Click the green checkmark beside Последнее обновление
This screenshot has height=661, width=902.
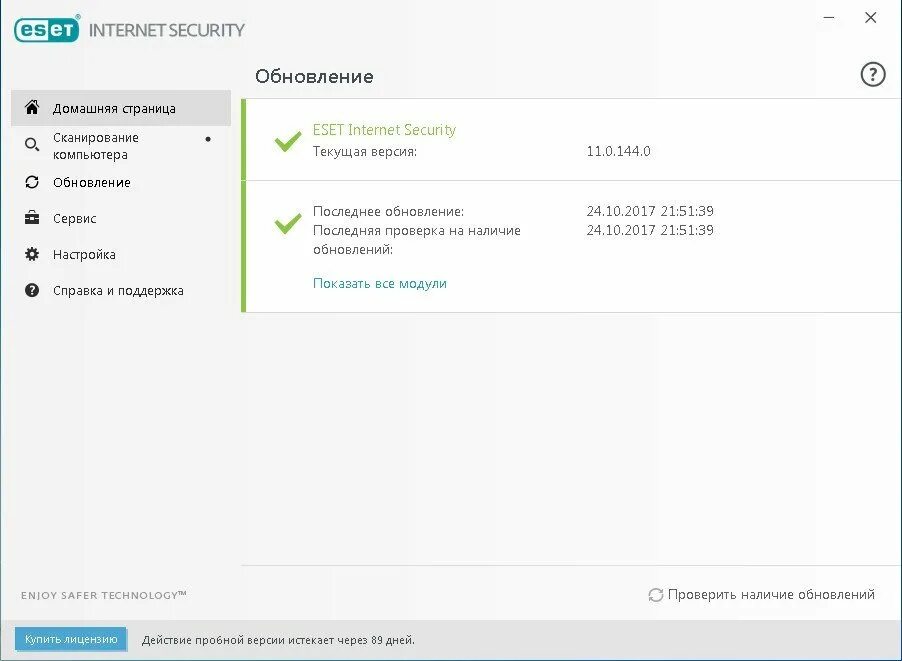click(288, 223)
